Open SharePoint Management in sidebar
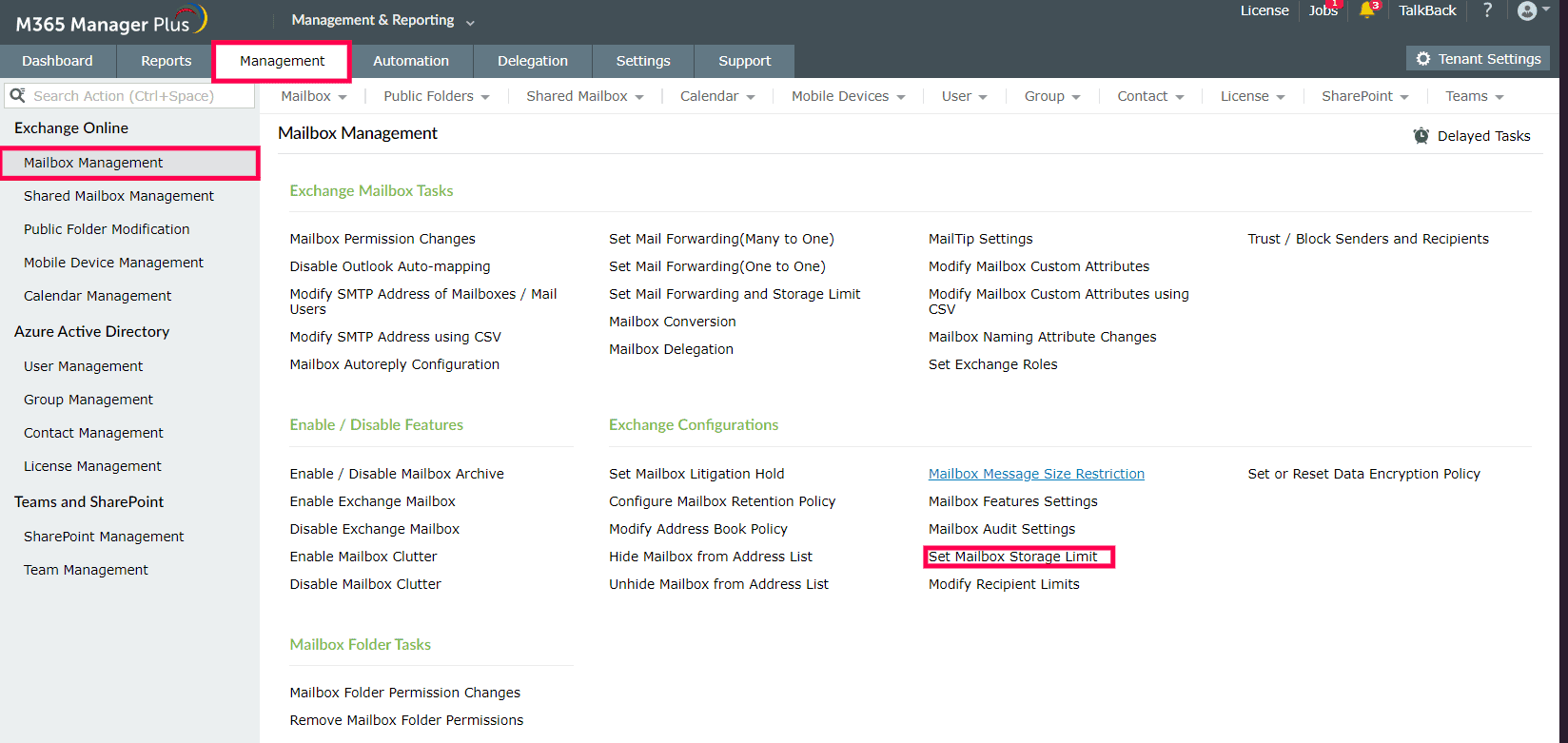This screenshot has width=1568, height=743. pyautogui.click(x=104, y=537)
